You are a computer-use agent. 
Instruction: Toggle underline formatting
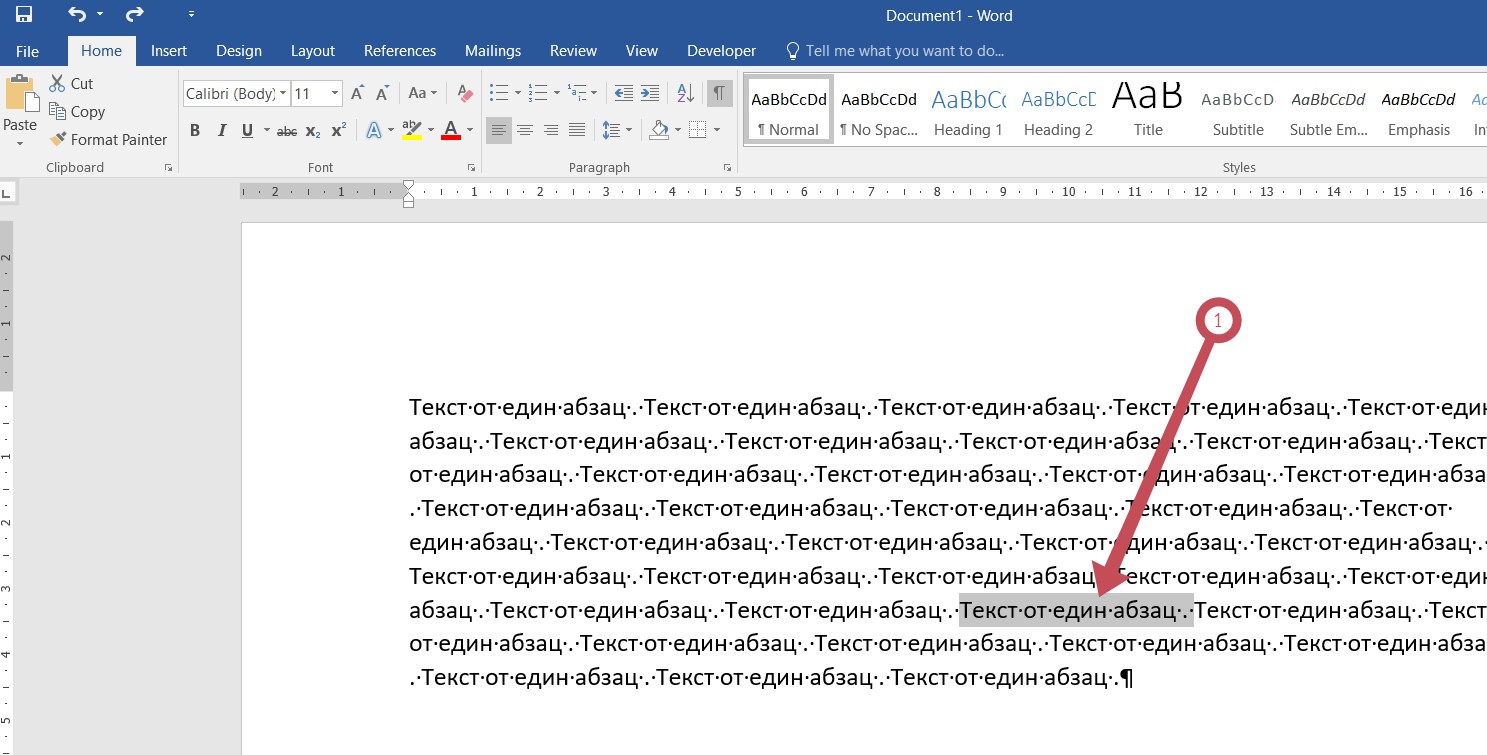(x=247, y=130)
